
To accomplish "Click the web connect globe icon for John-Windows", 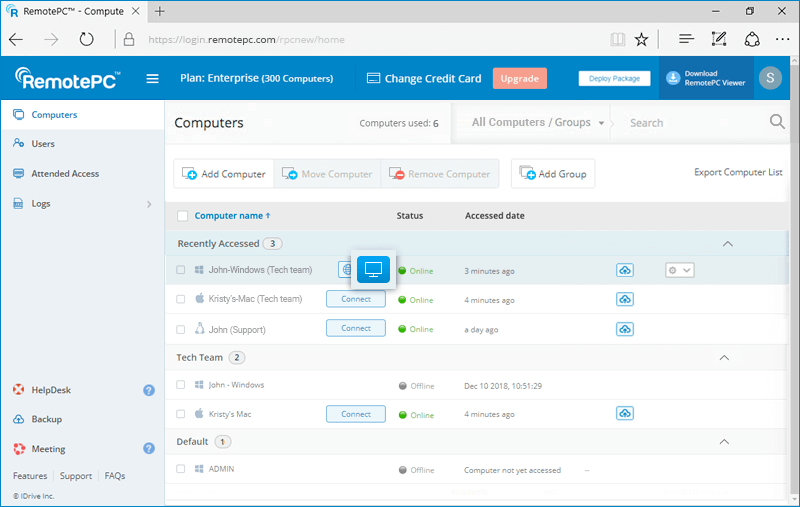I will [x=345, y=269].
